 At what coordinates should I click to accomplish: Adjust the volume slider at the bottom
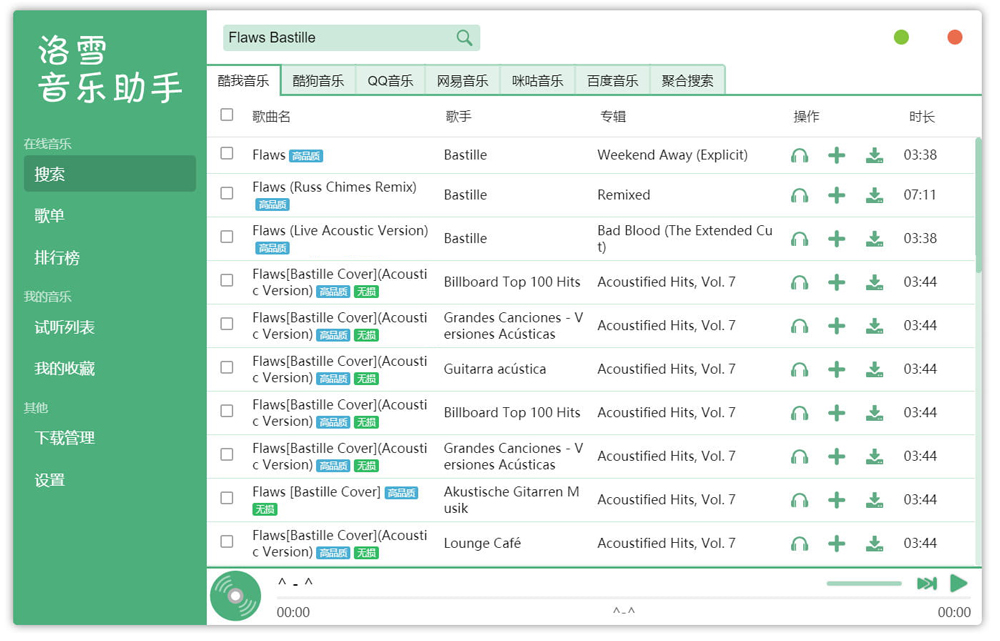coord(863,583)
